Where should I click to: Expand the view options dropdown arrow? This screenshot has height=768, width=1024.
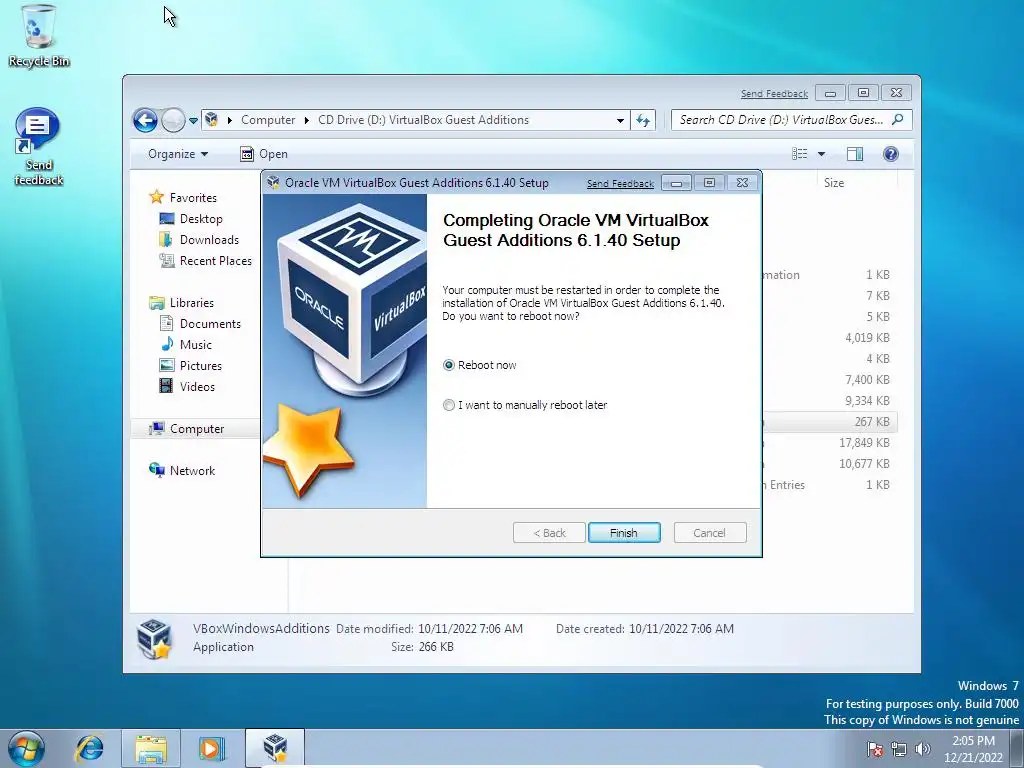tap(822, 154)
